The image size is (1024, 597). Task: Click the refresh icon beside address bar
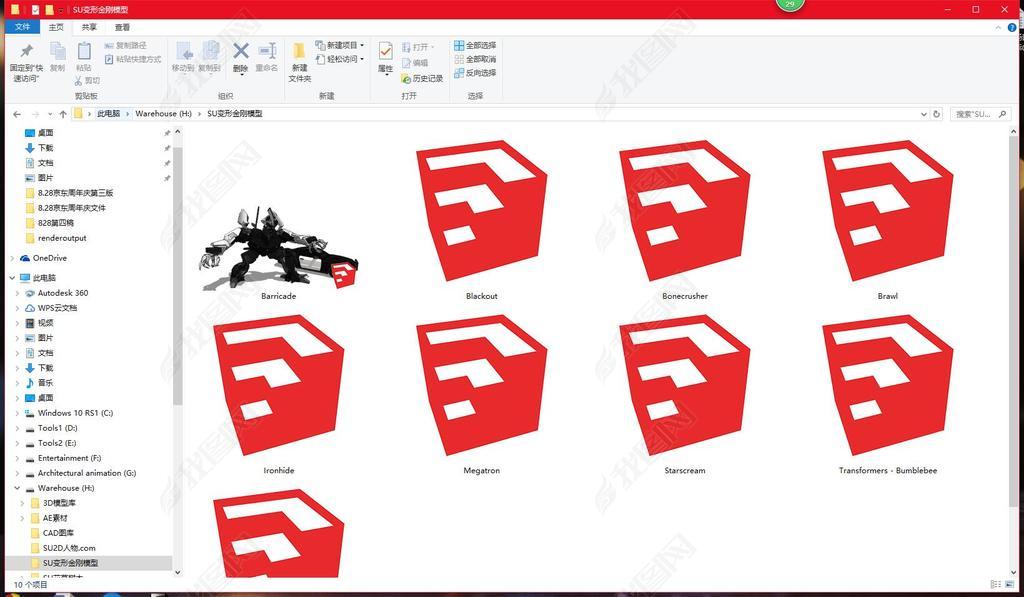(x=937, y=114)
